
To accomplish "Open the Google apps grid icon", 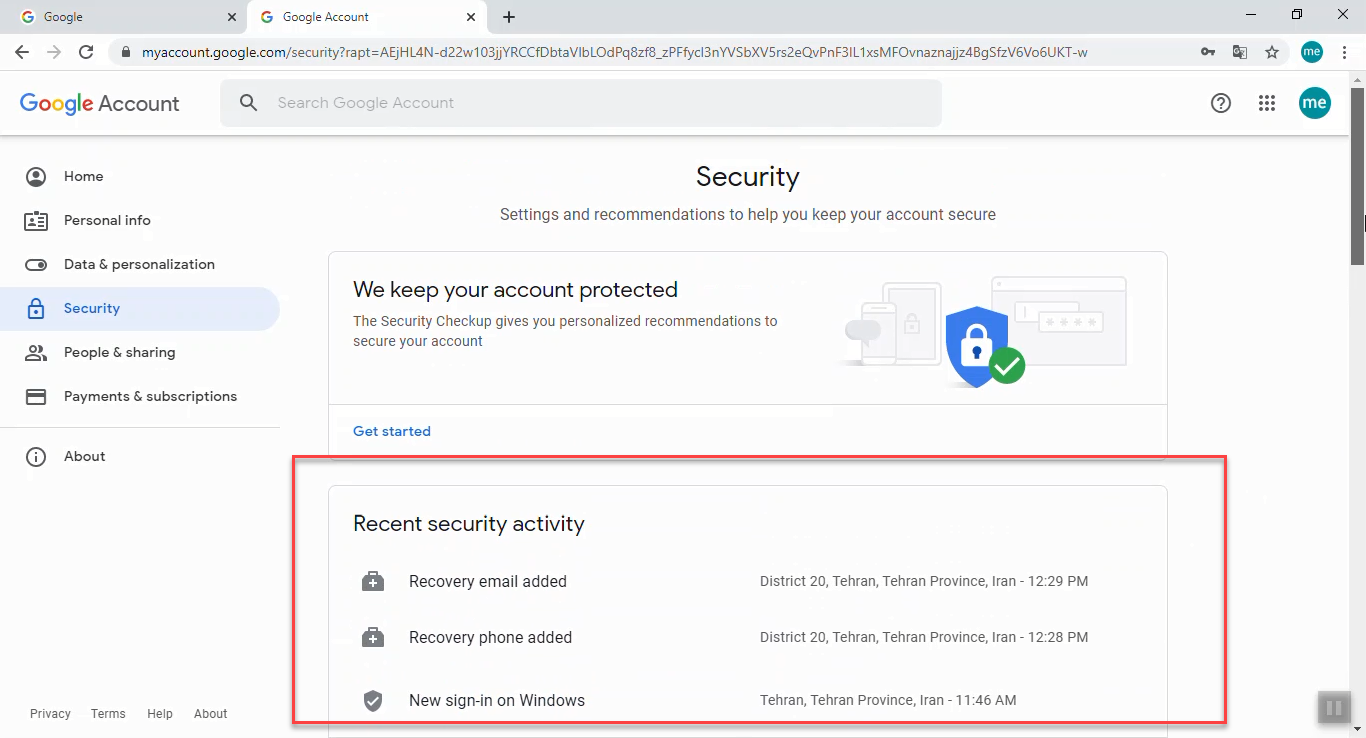I will pyautogui.click(x=1267, y=103).
